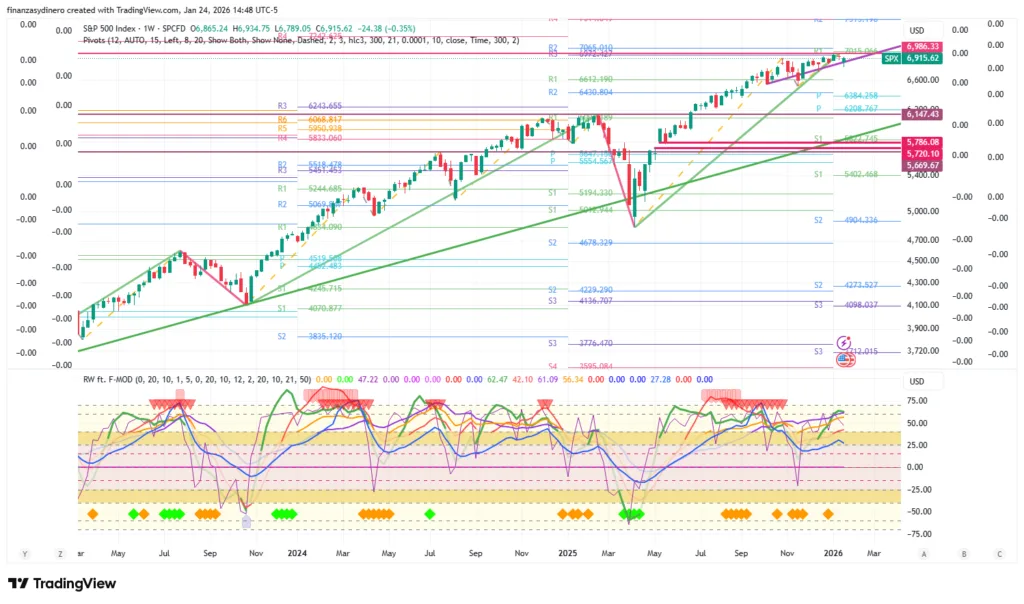
Task: Click the TradingView logo in bottom corner
Action: pos(63,584)
